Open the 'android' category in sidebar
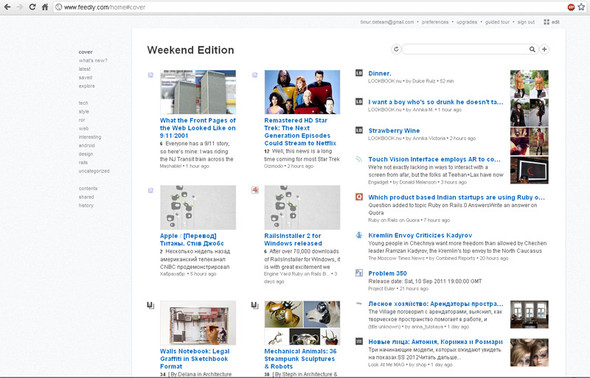 pyautogui.click(x=87, y=146)
